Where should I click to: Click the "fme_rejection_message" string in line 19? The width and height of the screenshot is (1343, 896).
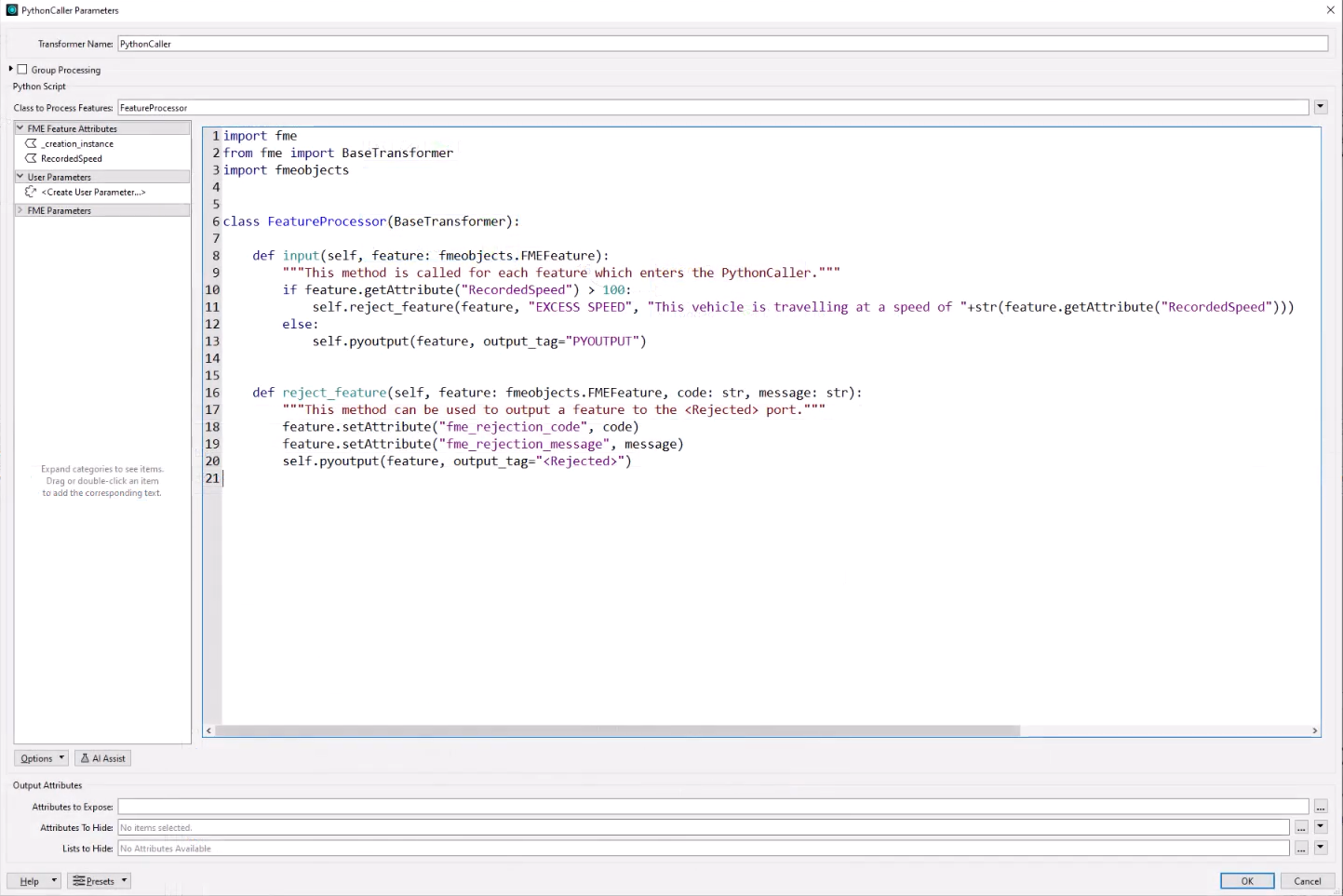[x=524, y=444]
